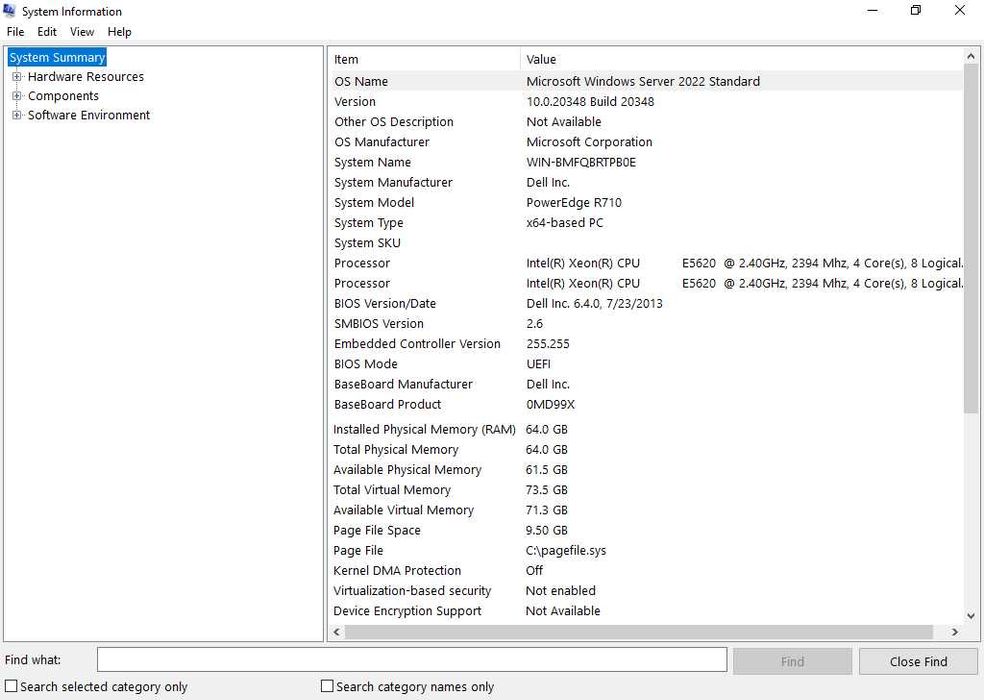Select the System SKU row
Screen dimensions: 984x700
click(x=646, y=242)
